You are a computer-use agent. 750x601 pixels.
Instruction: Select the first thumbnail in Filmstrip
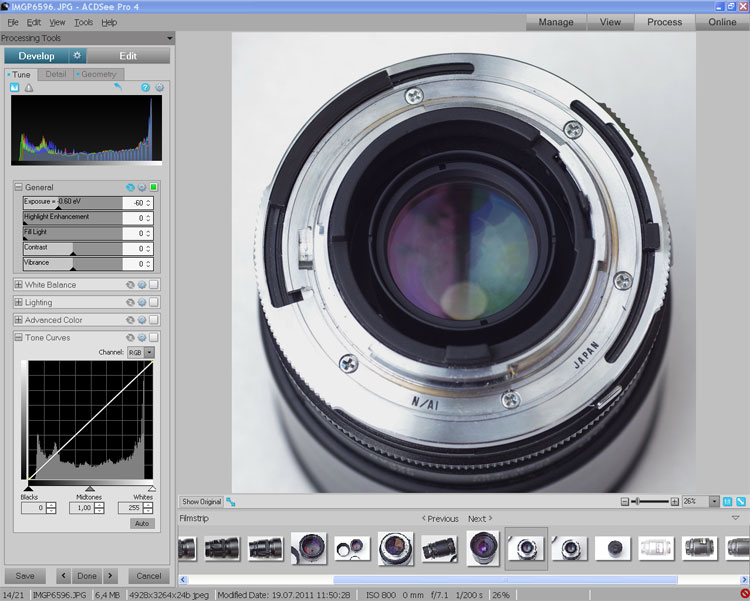pyautogui.click(x=186, y=547)
